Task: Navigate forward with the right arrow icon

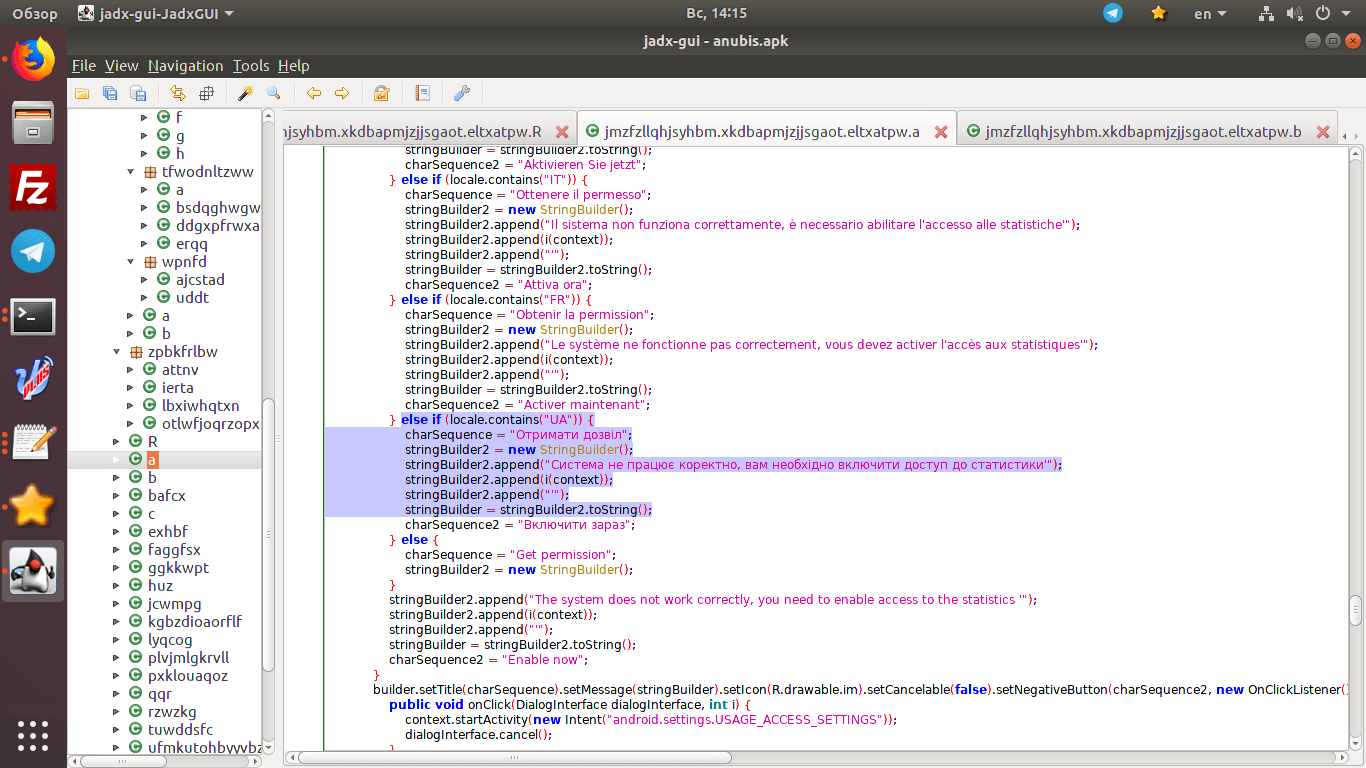Action: 342,93
